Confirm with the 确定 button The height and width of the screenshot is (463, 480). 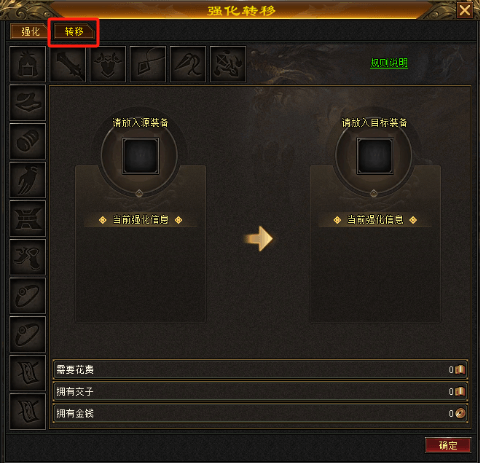click(x=448, y=445)
